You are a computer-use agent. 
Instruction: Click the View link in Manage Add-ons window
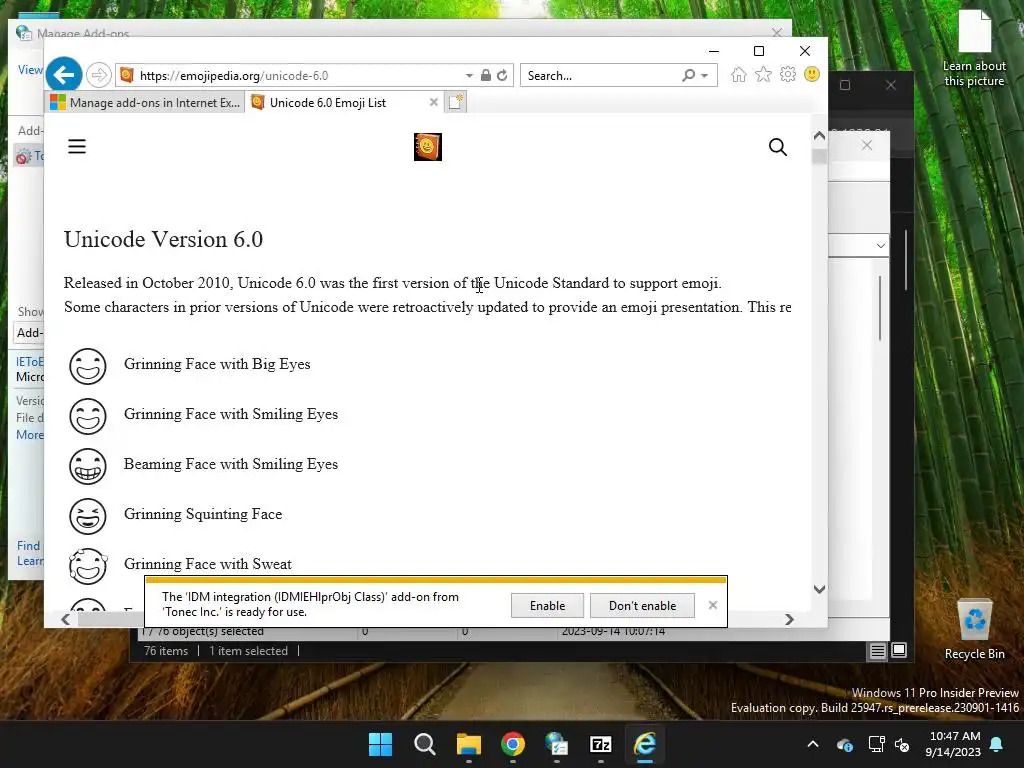[x=30, y=69]
